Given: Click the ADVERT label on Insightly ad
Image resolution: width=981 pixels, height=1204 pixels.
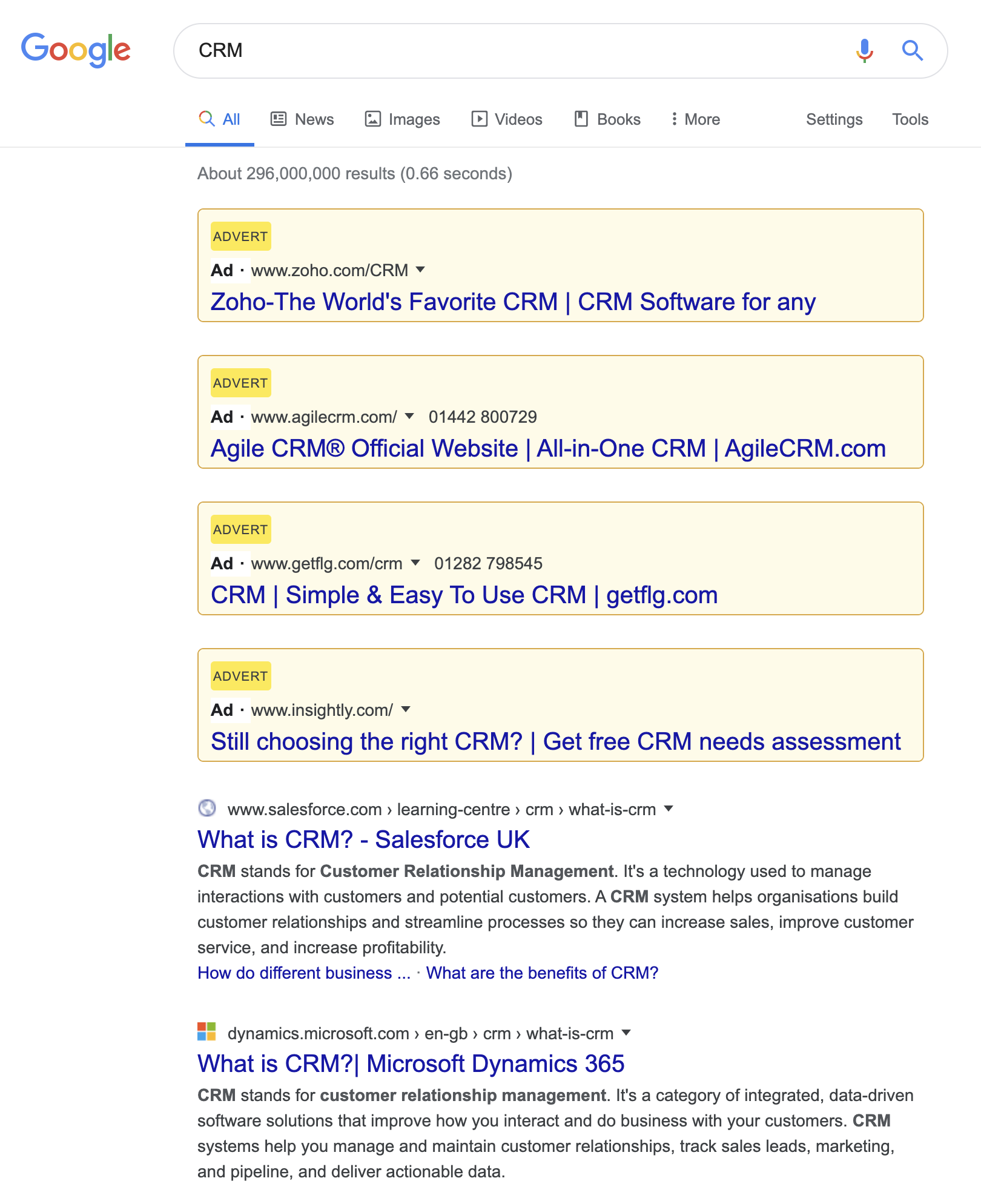Looking at the screenshot, I should click(240, 676).
